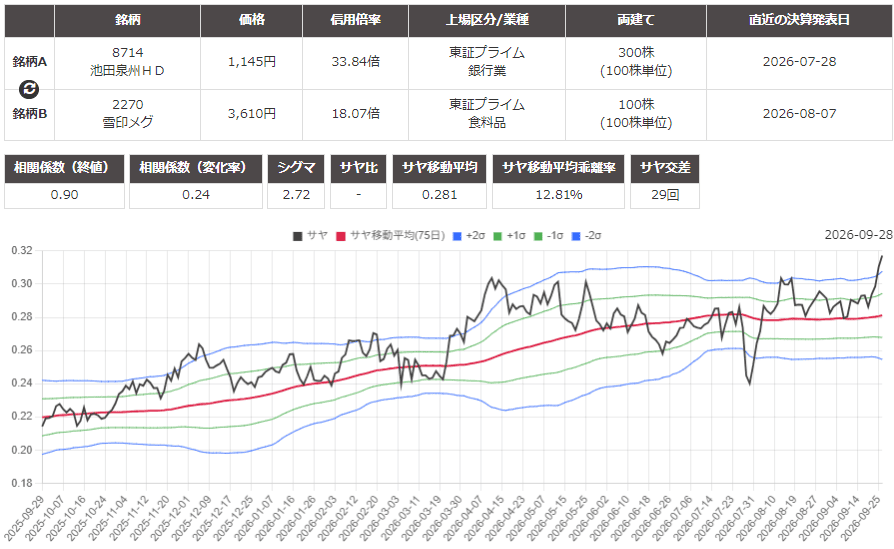The width and height of the screenshot is (894, 549).
Task: Click the サヤ移動平均乖離率 value 12.81%
Action: [x=559, y=195]
